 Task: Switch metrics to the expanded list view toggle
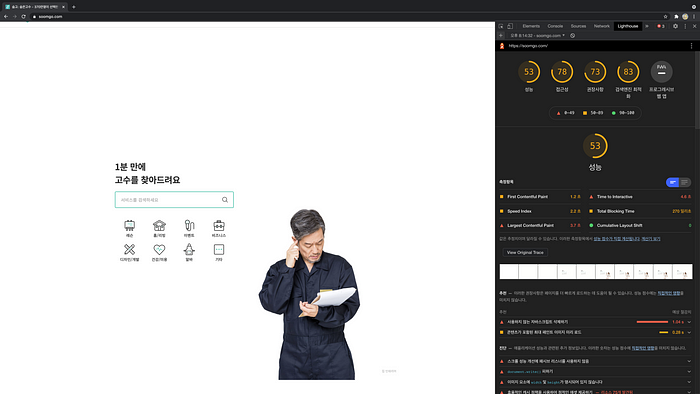click(684, 182)
